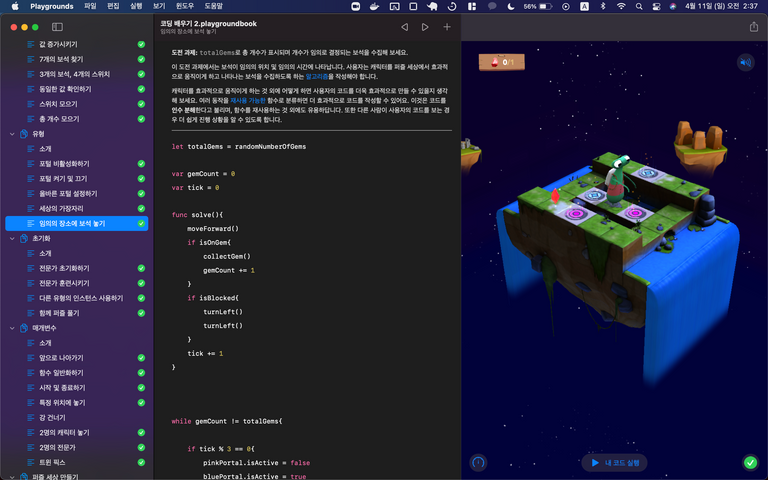Click the battery 56% indicator
Image resolution: width=768 pixels, height=480 pixels.
tap(538, 6)
